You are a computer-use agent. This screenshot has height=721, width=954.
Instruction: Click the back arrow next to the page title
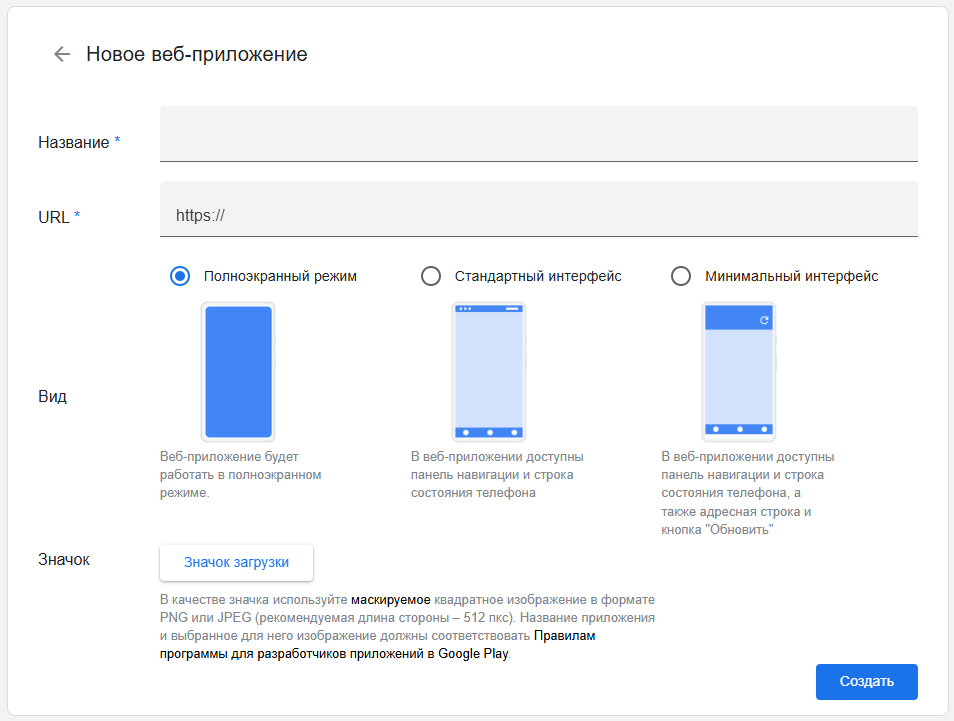click(62, 55)
